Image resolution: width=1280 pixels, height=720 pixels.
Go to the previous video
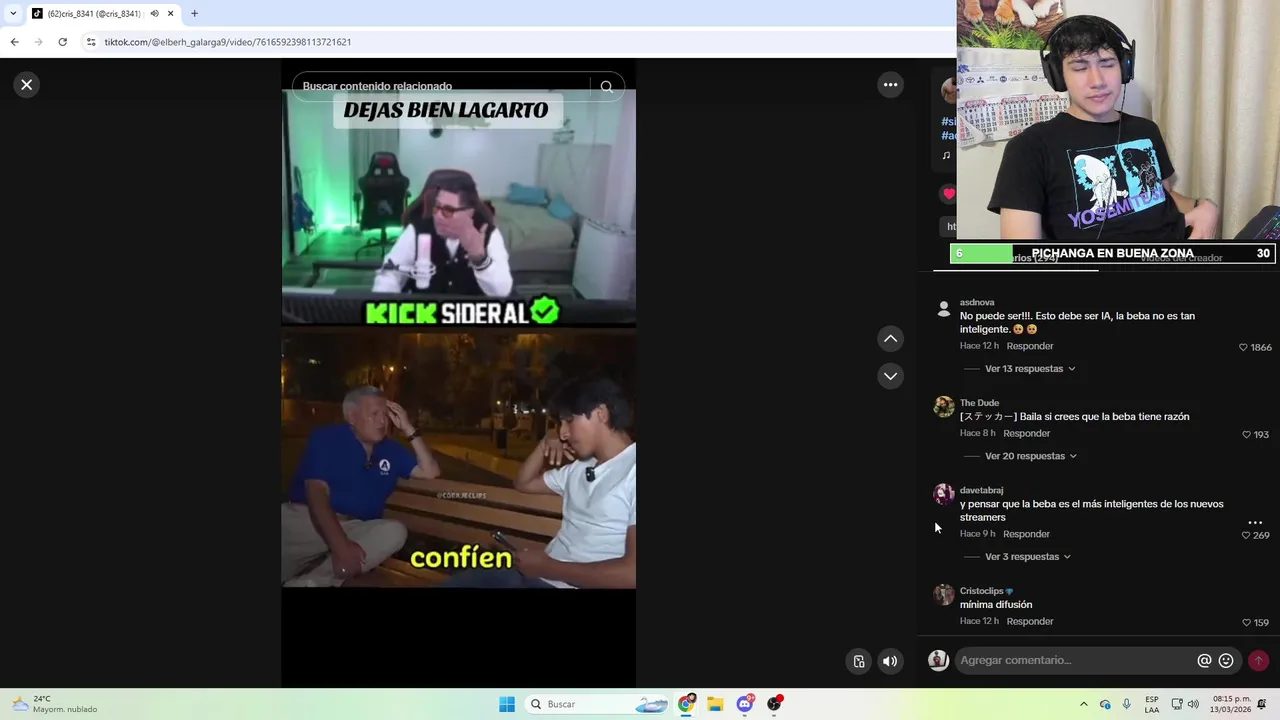pos(890,339)
